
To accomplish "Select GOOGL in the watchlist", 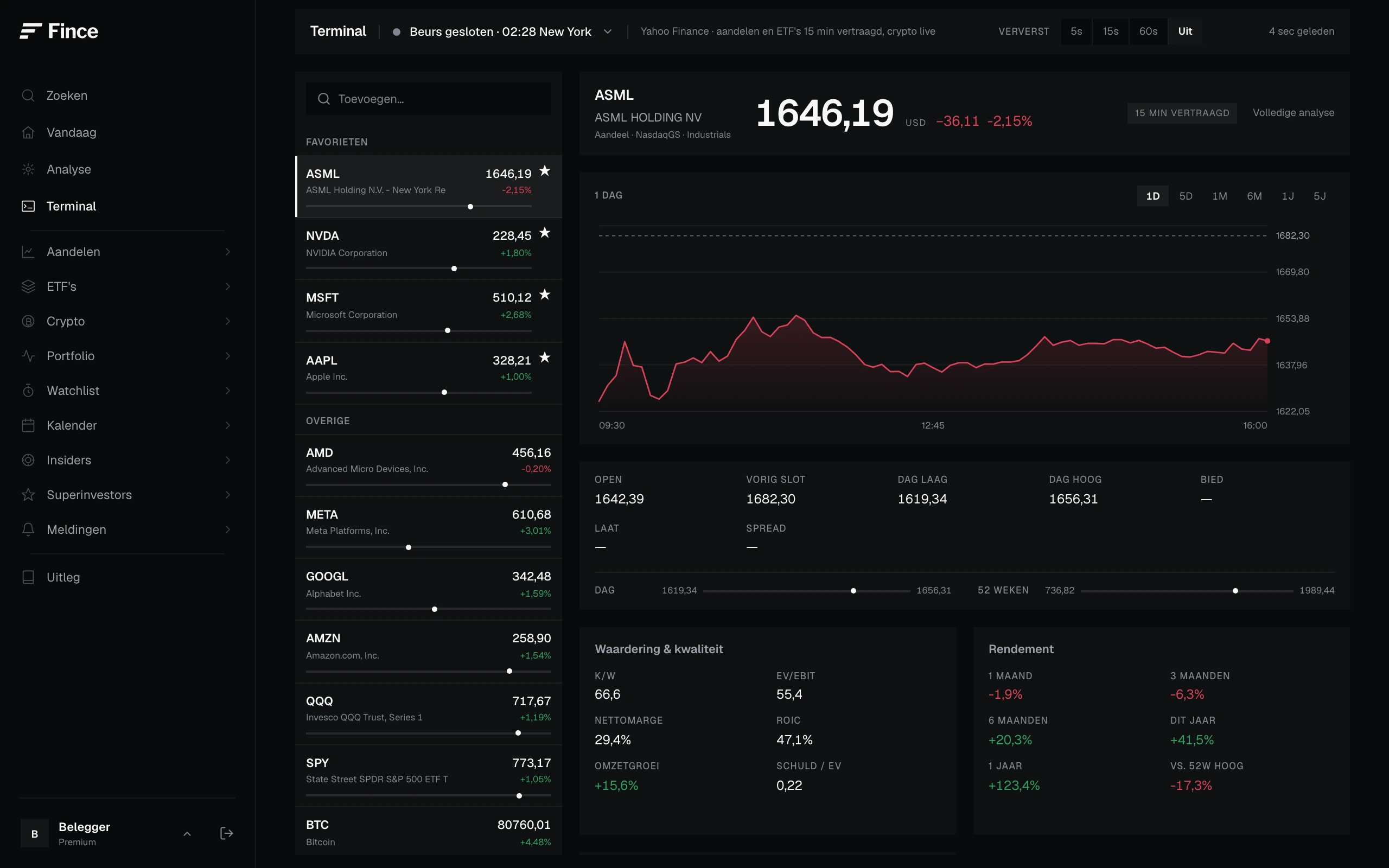I will tap(428, 590).
